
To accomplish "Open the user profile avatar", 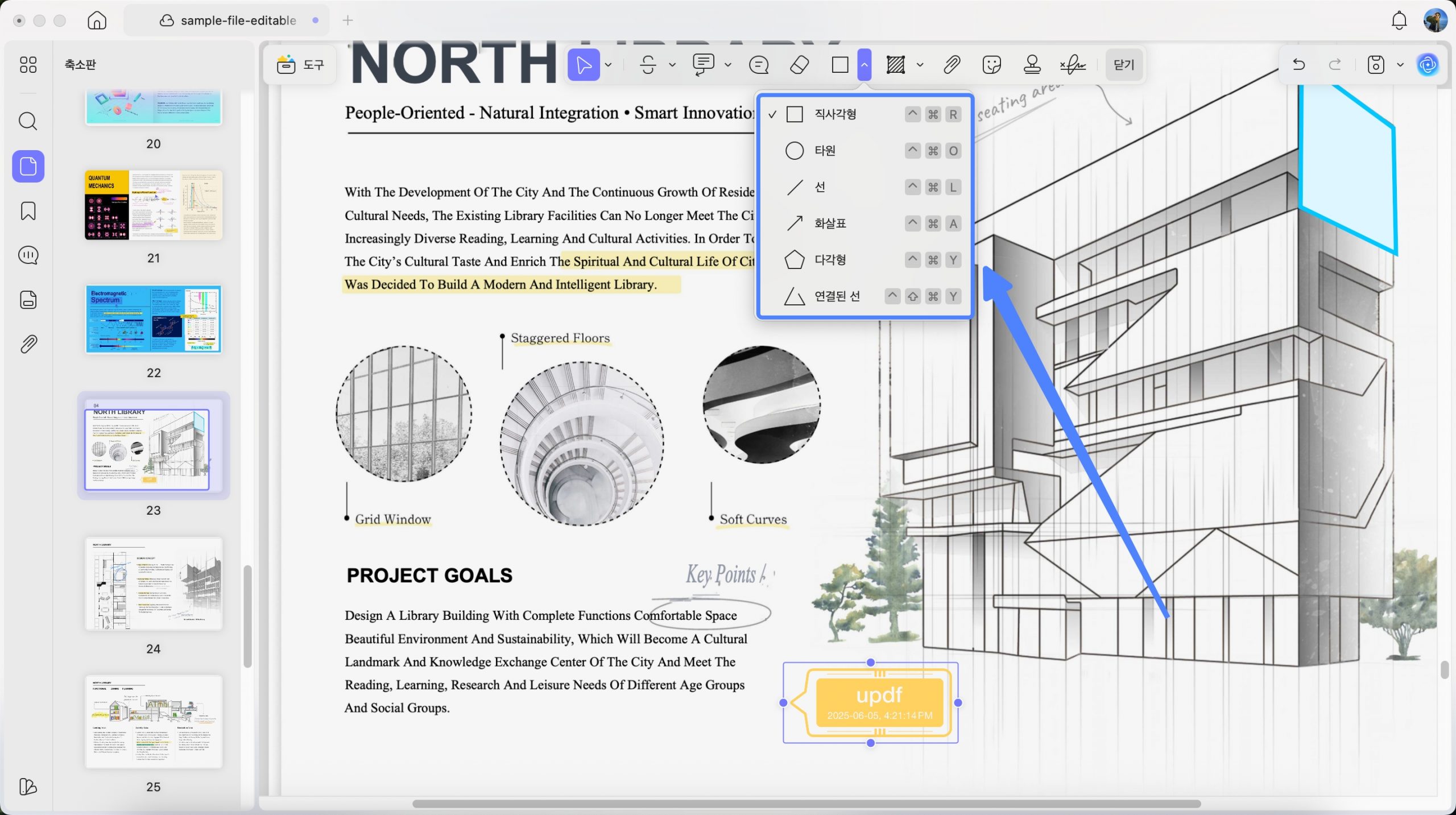I will (x=1435, y=20).
